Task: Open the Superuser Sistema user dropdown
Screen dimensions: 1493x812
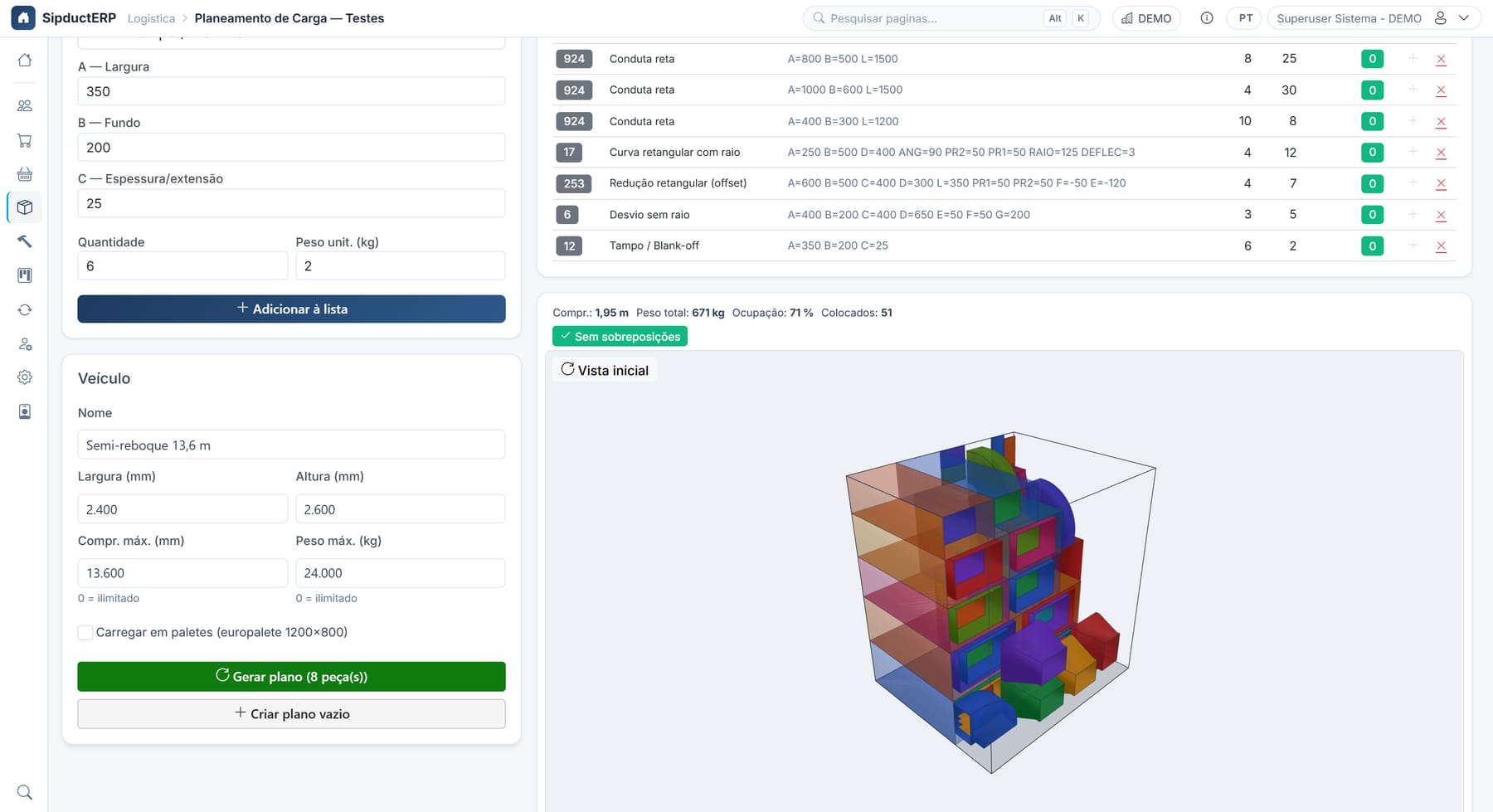Action: (1373, 18)
